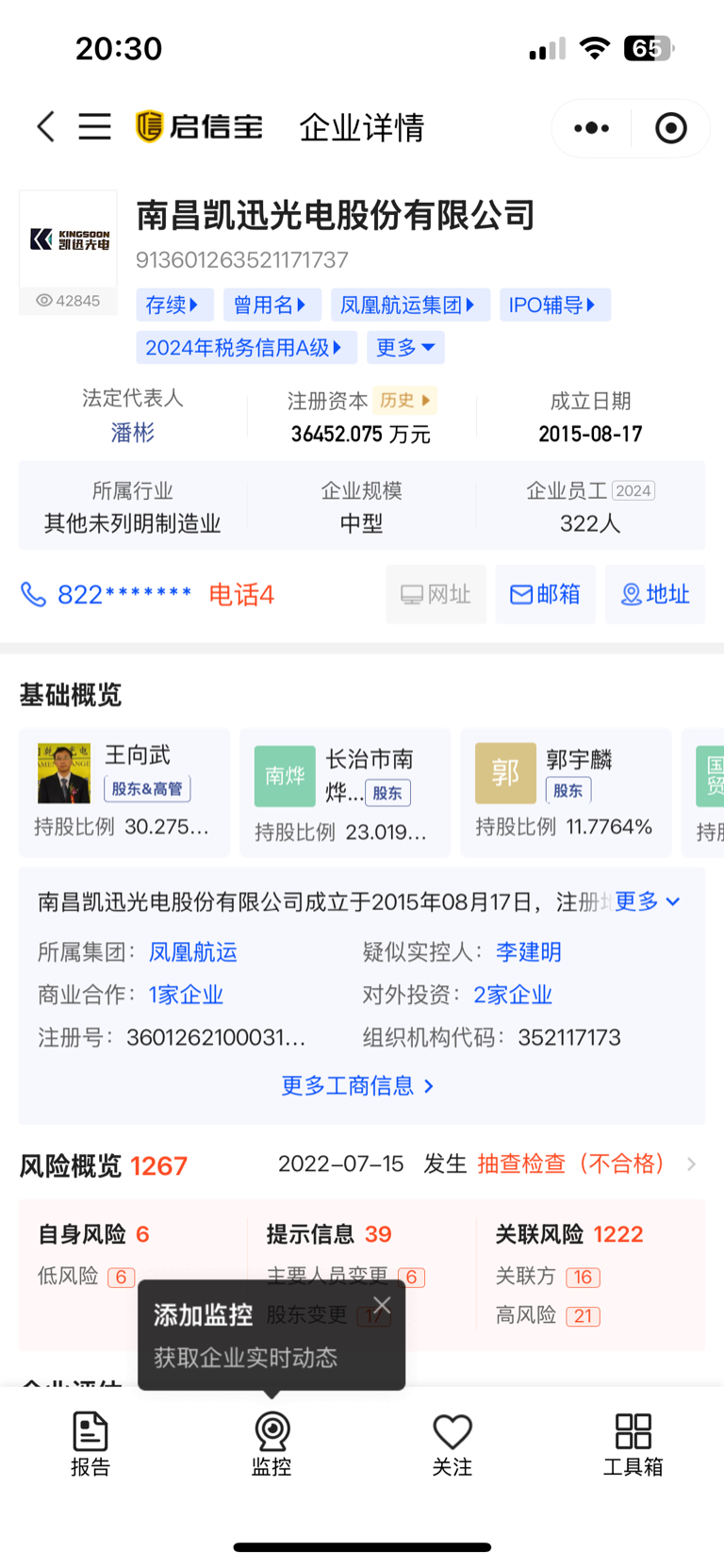
Task: Tap the 高风险 21 item
Action: point(548,1315)
